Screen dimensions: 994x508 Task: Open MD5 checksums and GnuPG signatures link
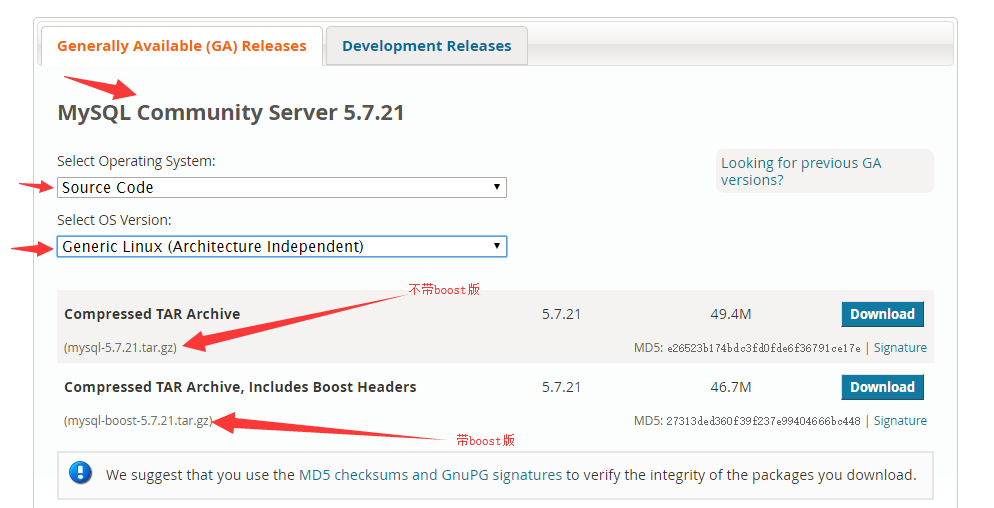[430, 475]
